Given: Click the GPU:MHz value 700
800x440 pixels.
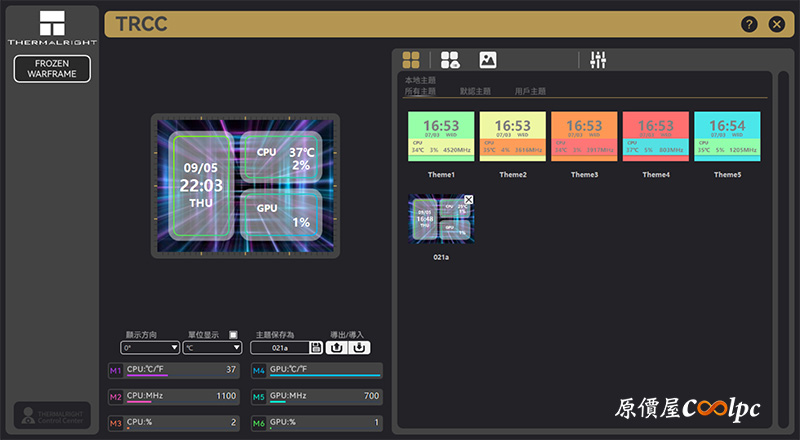Looking at the screenshot, I should (x=371, y=396).
